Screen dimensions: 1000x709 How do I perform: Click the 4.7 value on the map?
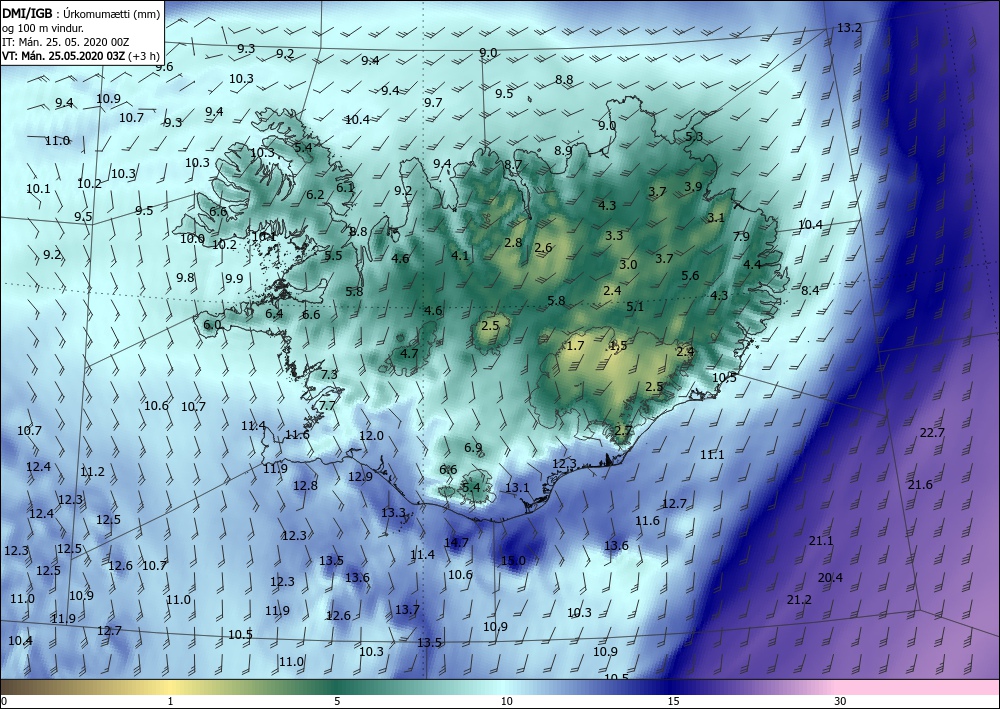[409, 353]
